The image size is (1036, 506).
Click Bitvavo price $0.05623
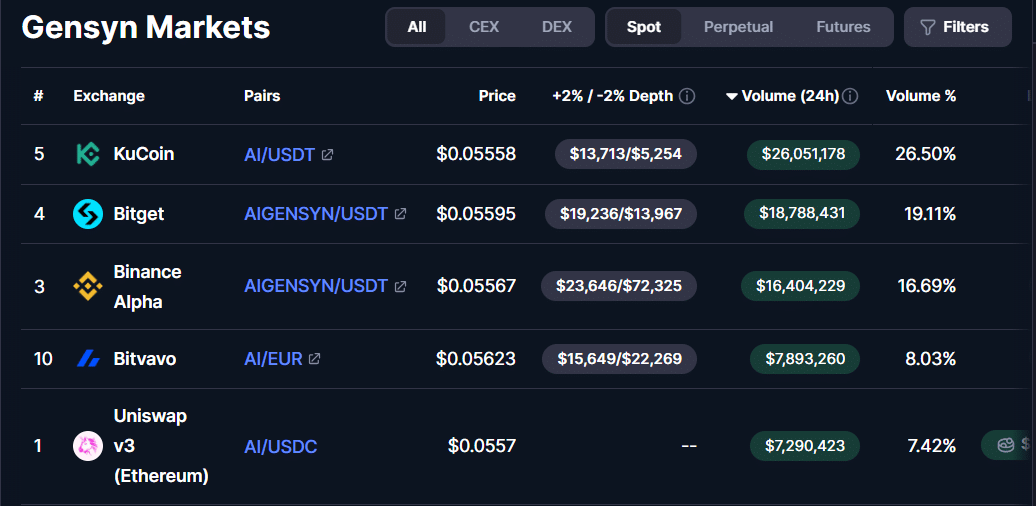pos(476,359)
